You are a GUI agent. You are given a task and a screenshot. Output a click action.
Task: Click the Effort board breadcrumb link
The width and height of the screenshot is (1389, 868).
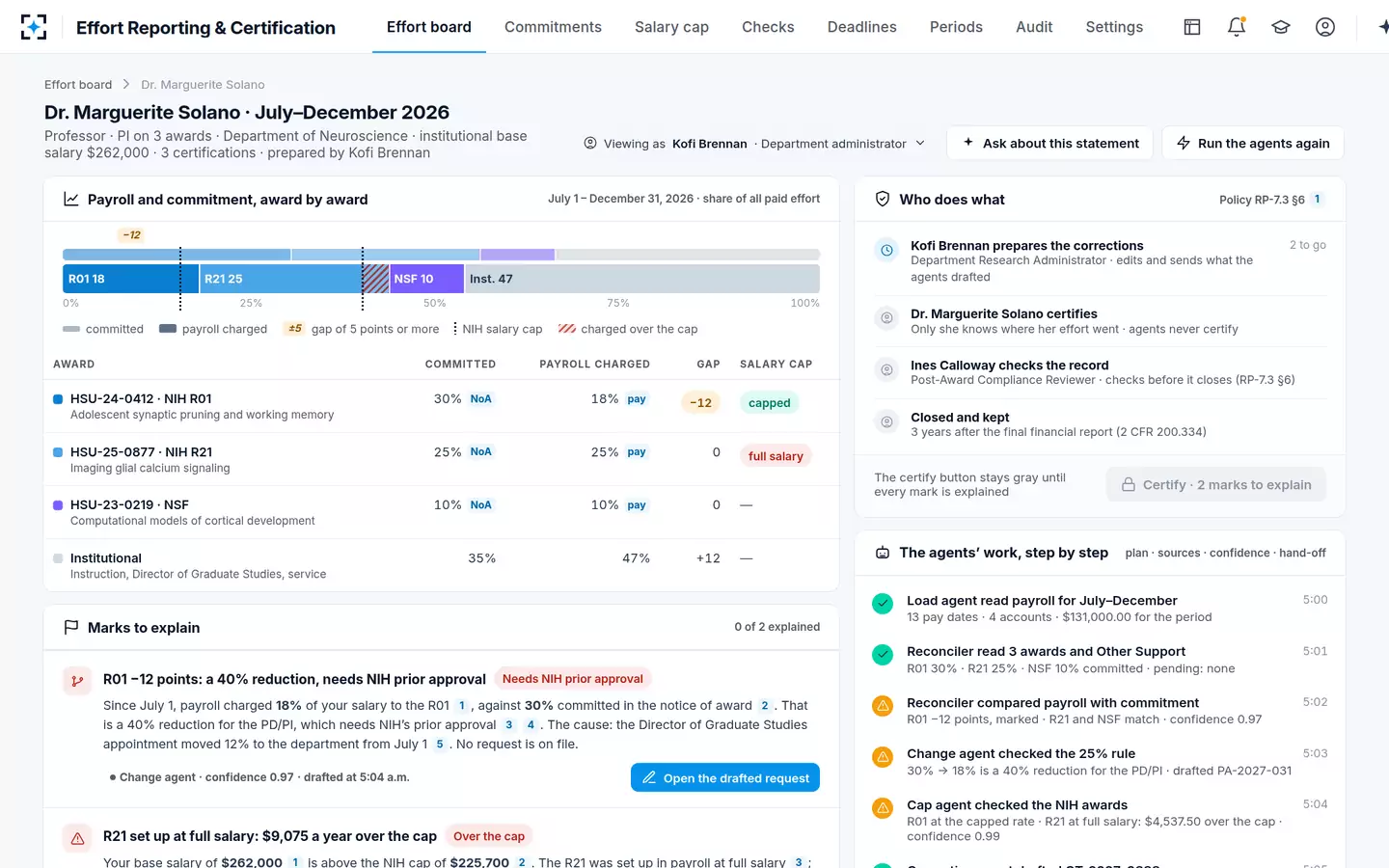[x=78, y=85]
